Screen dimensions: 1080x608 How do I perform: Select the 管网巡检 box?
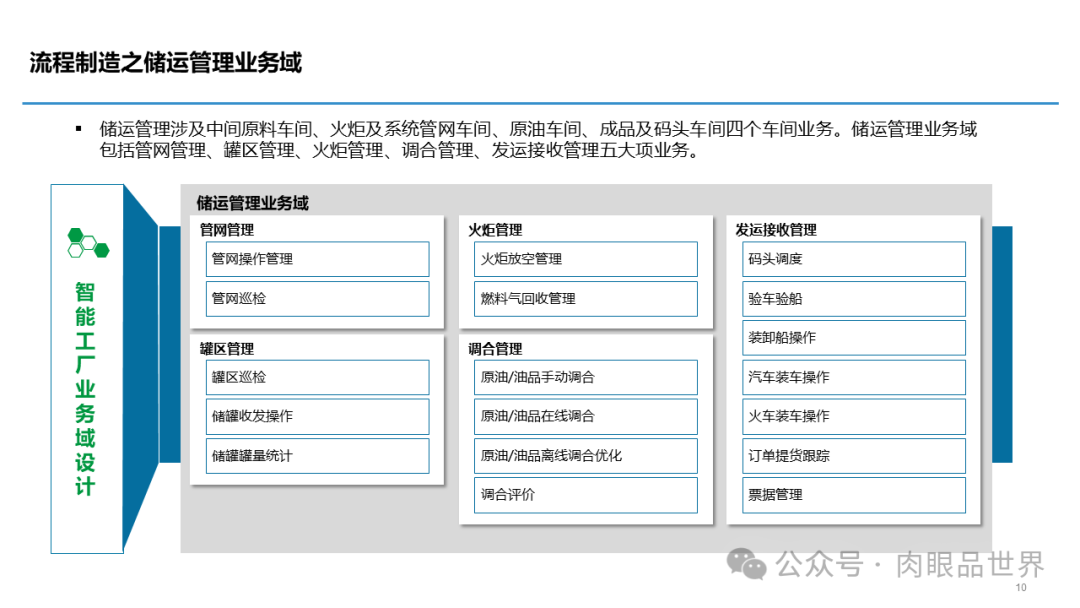(318, 299)
